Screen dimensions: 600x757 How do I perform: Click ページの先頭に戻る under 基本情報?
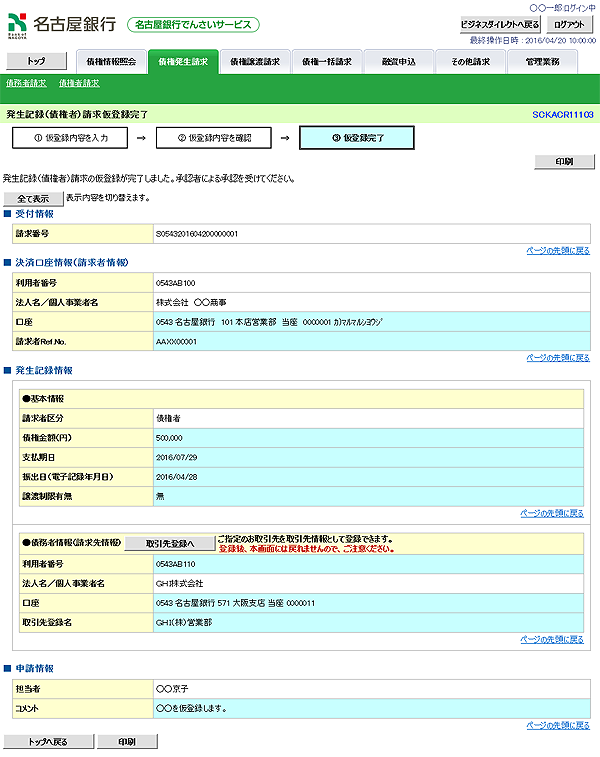pos(552,513)
